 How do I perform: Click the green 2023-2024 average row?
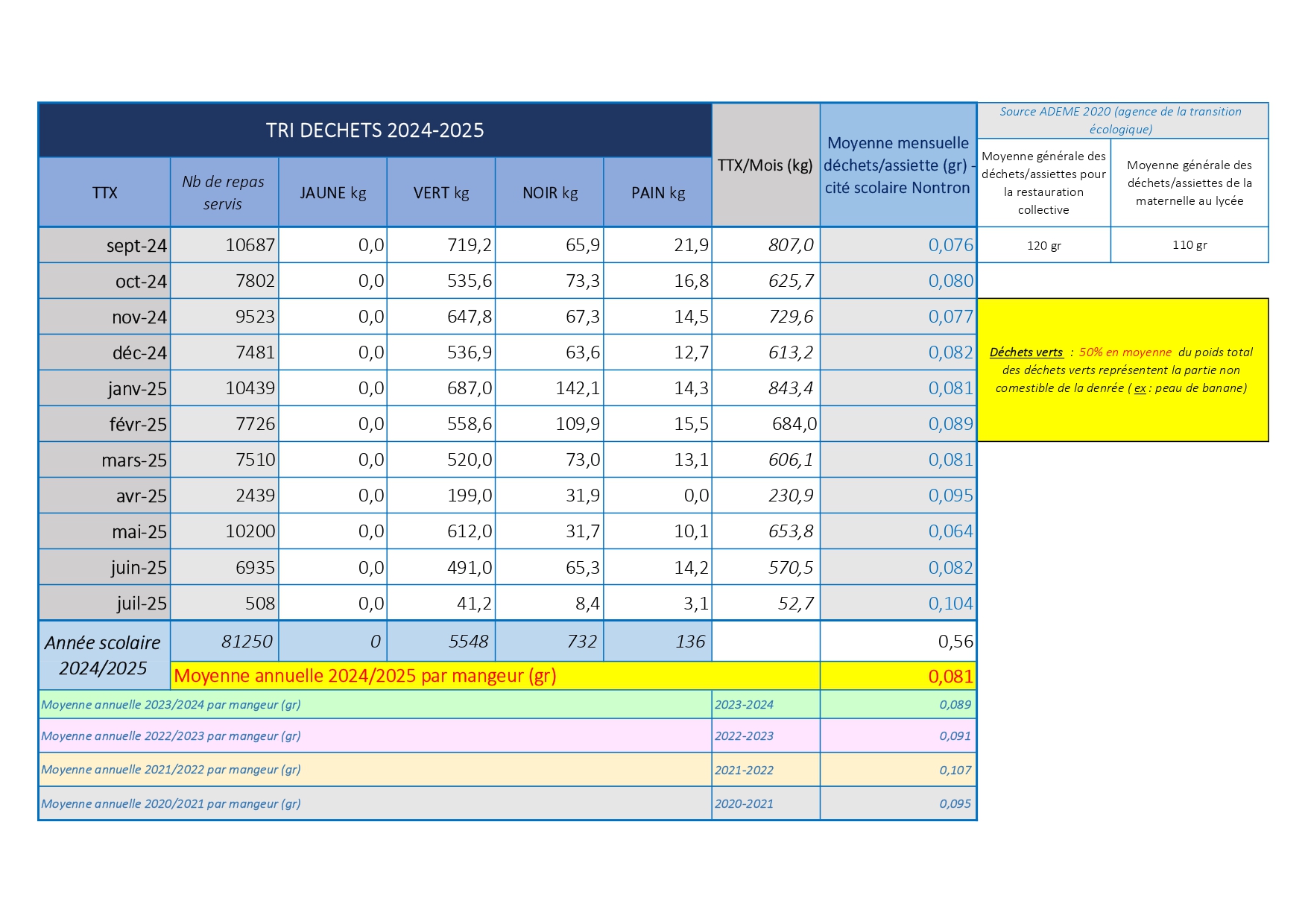508,704
